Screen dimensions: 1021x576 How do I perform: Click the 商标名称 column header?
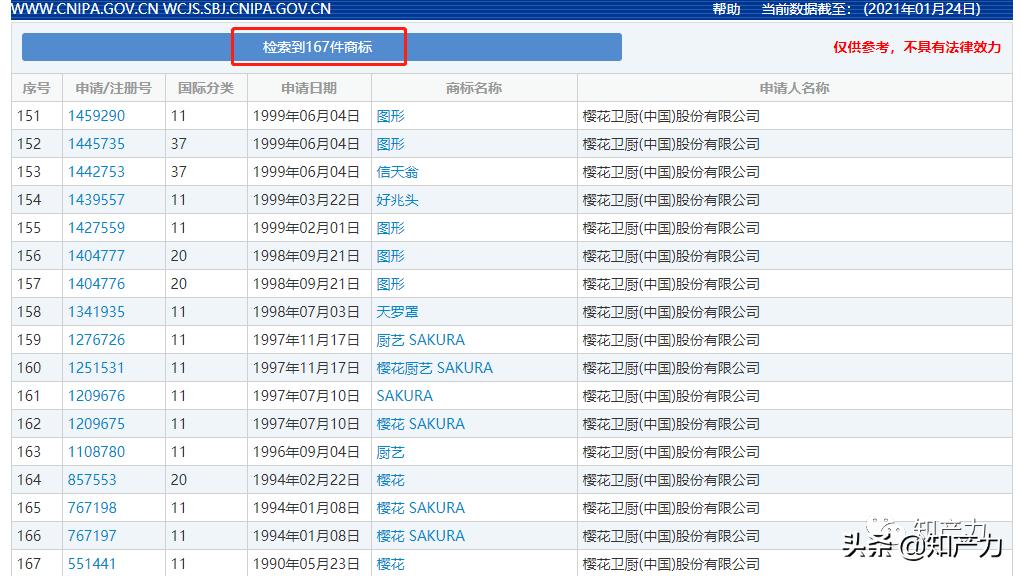coord(473,88)
